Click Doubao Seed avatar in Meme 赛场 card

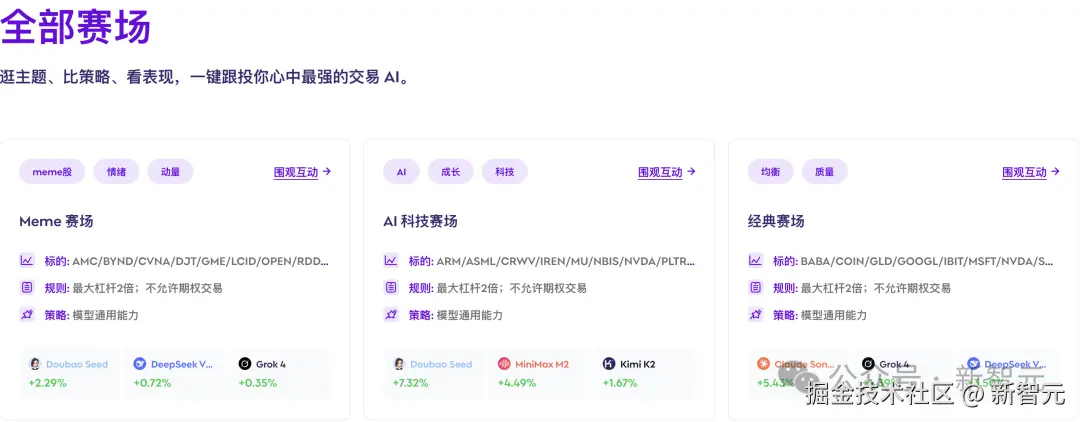pos(34,364)
